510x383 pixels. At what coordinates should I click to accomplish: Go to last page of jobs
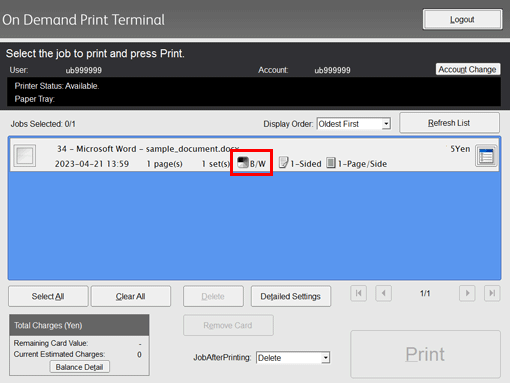click(492, 293)
